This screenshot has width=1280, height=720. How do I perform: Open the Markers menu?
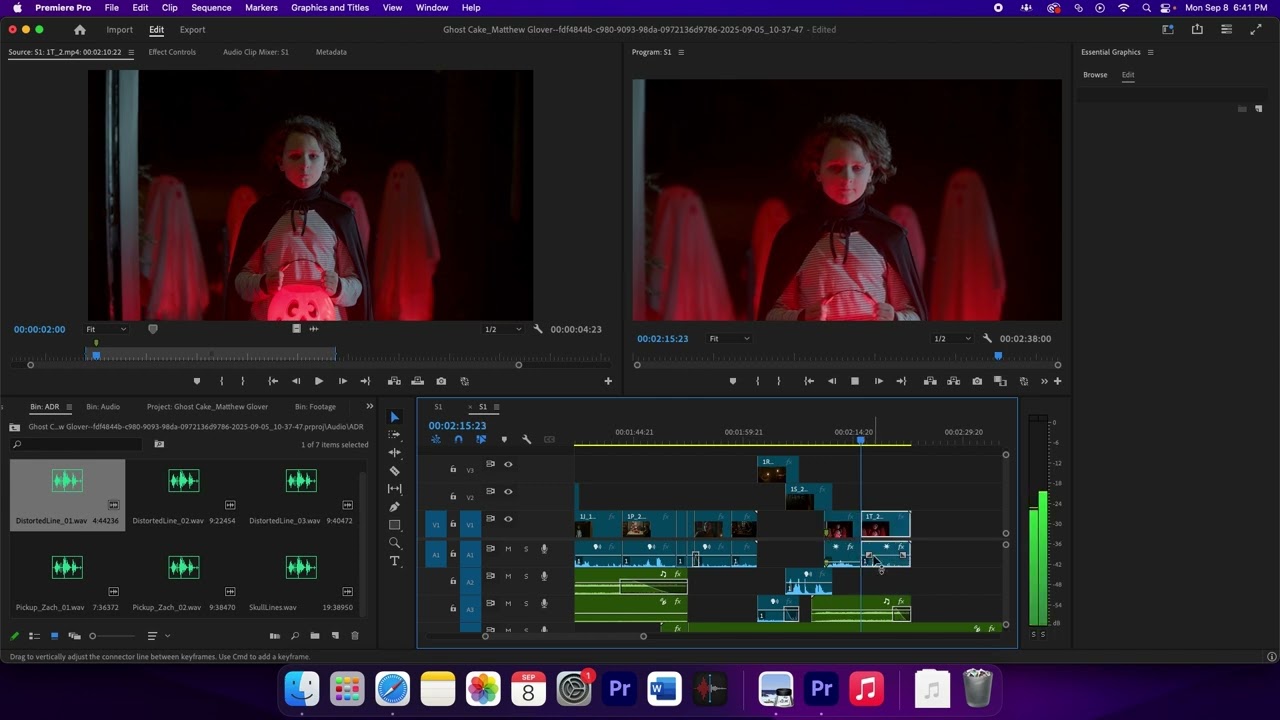click(261, 8)
